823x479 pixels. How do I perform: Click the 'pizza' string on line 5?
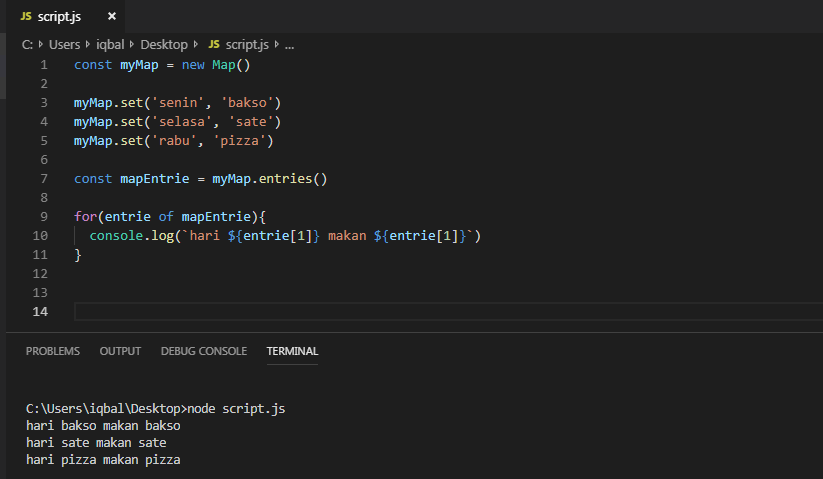click(x=239, y=141)
